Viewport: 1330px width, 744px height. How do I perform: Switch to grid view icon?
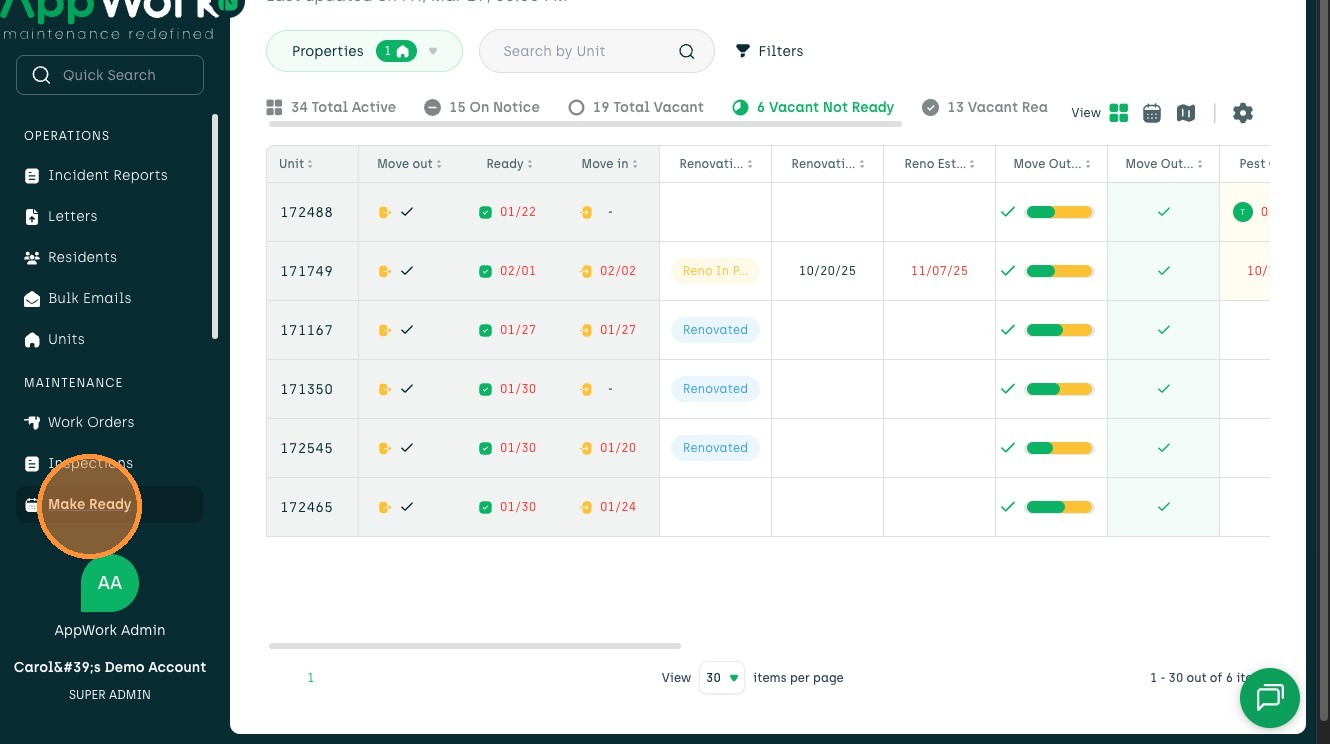tap(1119, 113)
